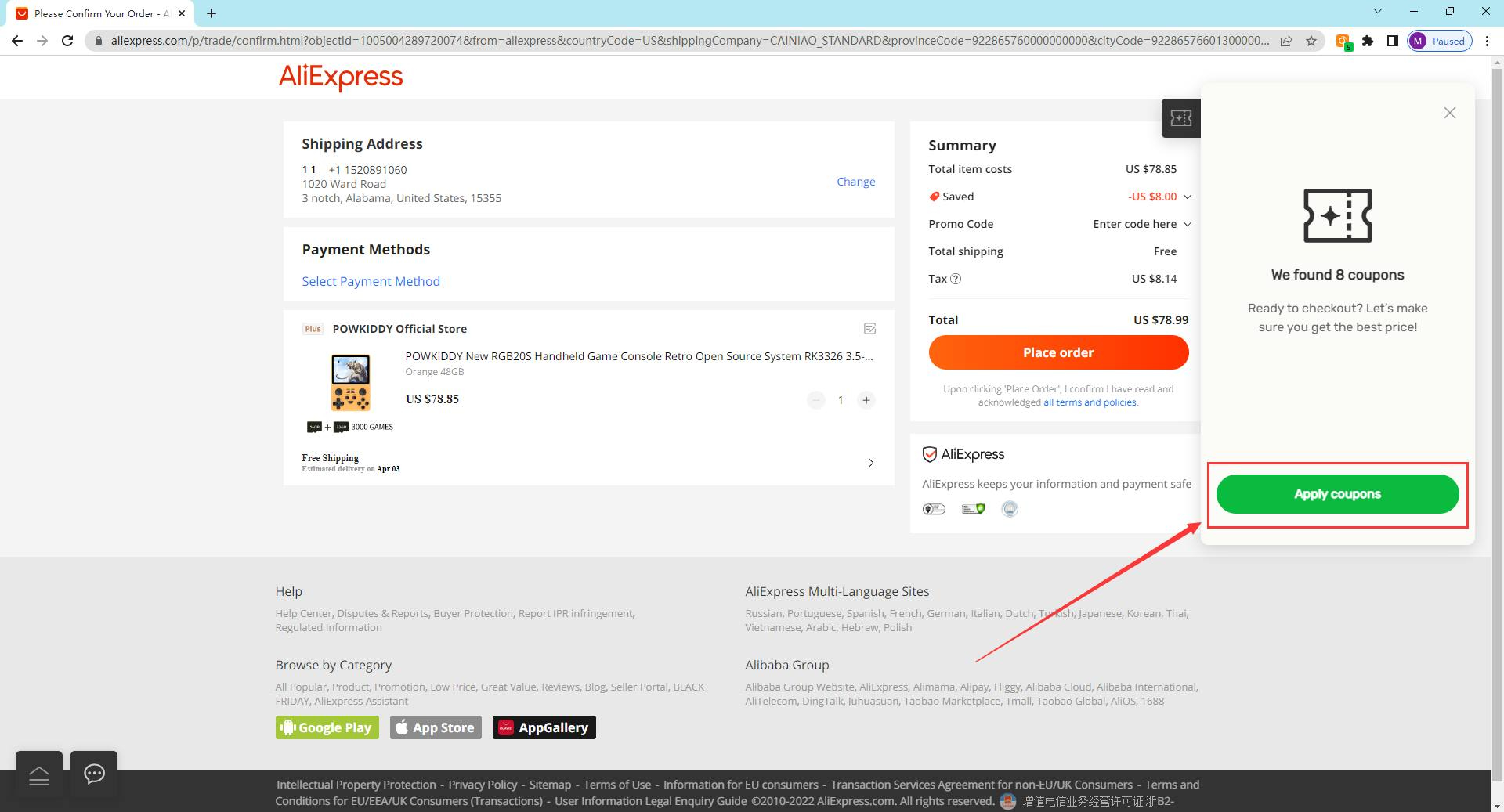This screenshot has height=812, width=1504.
Task: Click the bottom-left menu drawer icon
Action: pyautogui.click(x=39, y=774)
